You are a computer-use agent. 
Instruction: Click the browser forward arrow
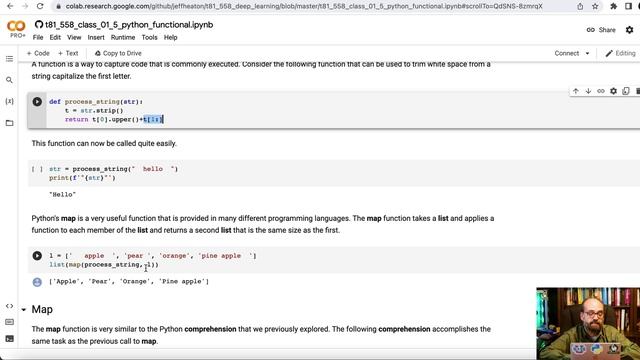coord(25,6)
